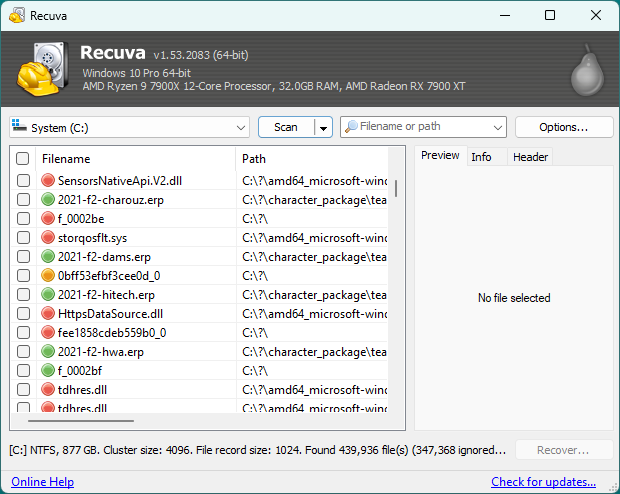Click the Recover... button
620x494 pixels.
pyautogui.click(x=563, y=450)
